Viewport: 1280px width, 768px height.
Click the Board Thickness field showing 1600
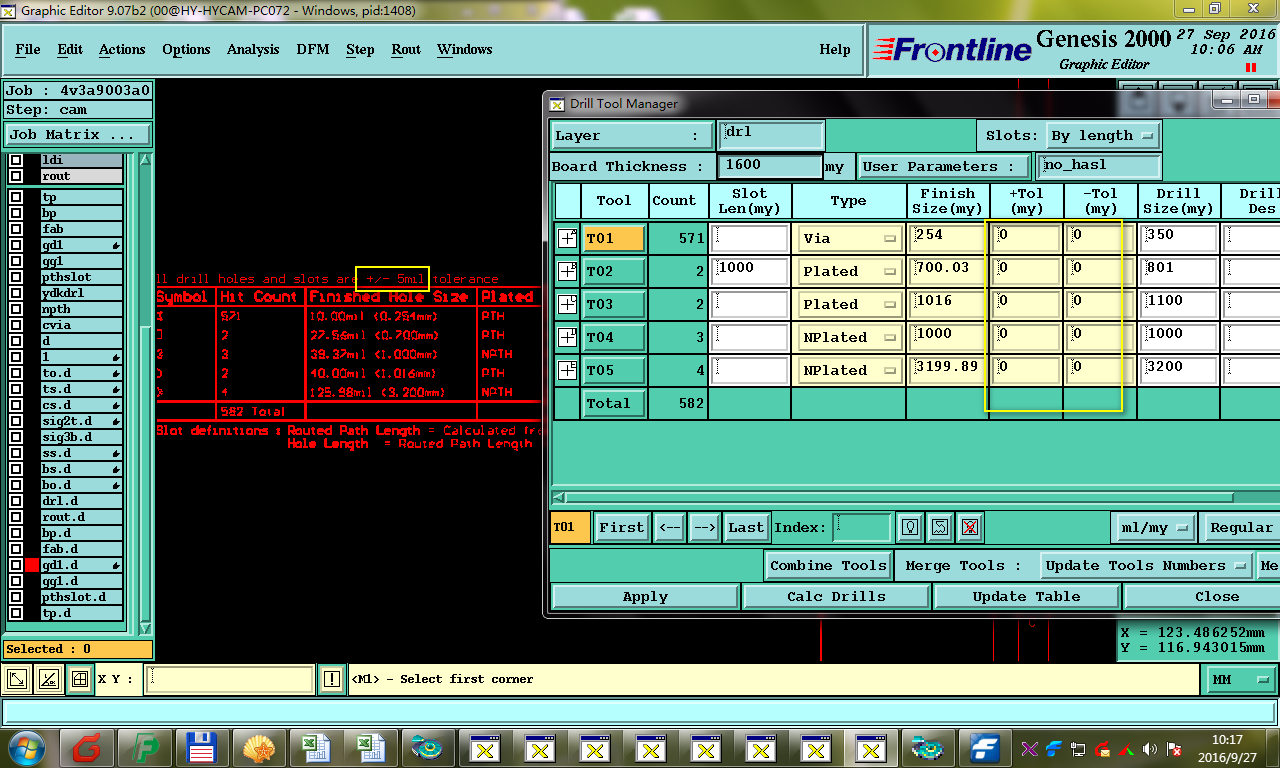(x=770, y=166)
